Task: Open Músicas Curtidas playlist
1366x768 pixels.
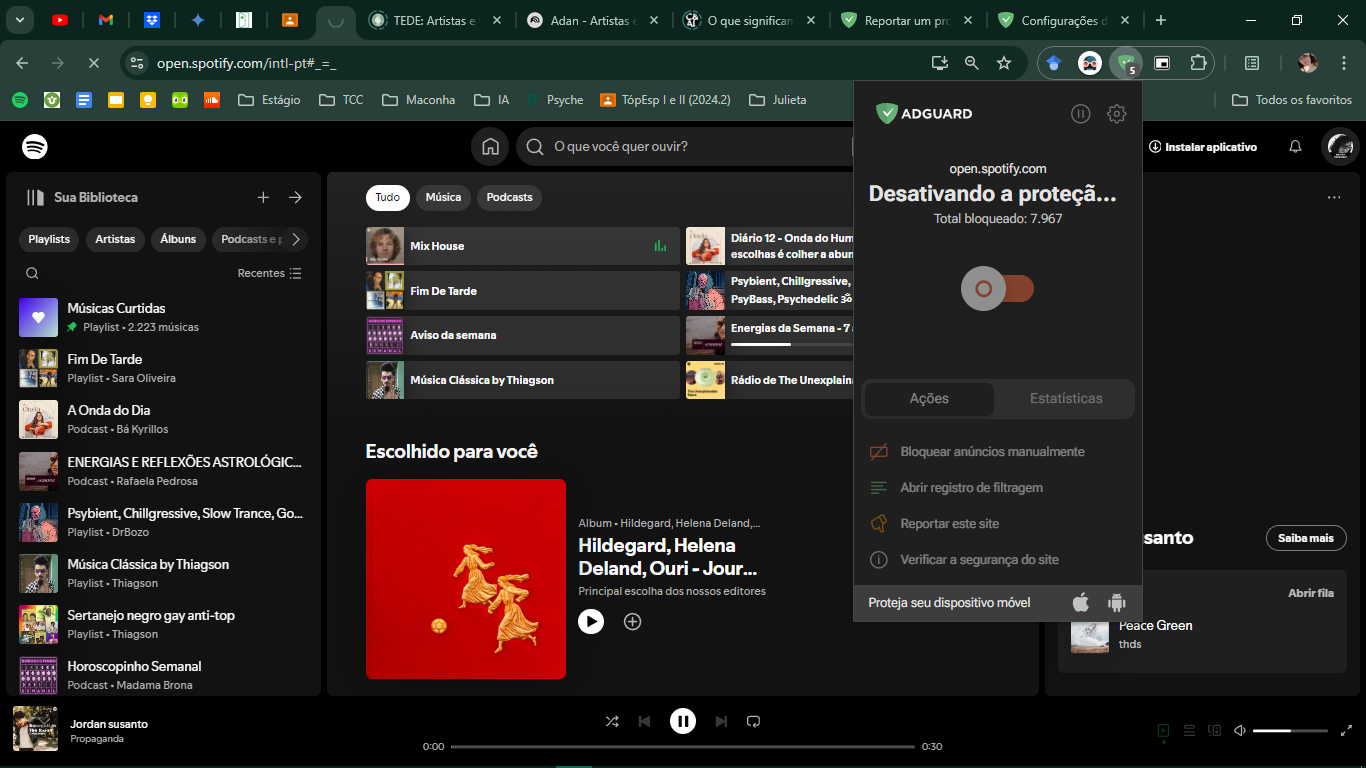Action: [163, 317]
